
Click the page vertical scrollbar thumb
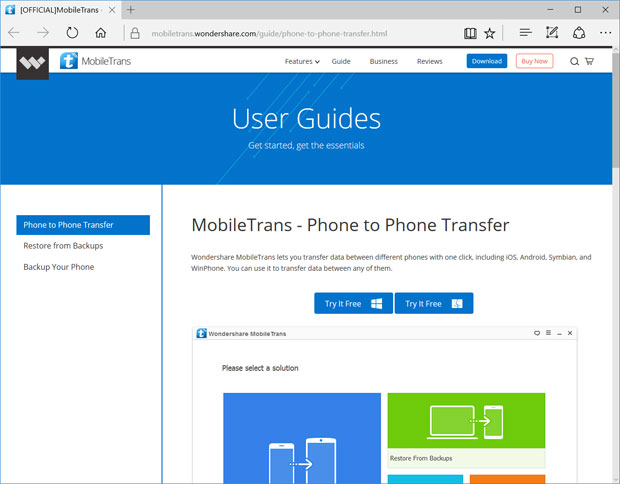pyautogui.click(x=616, y=111)
